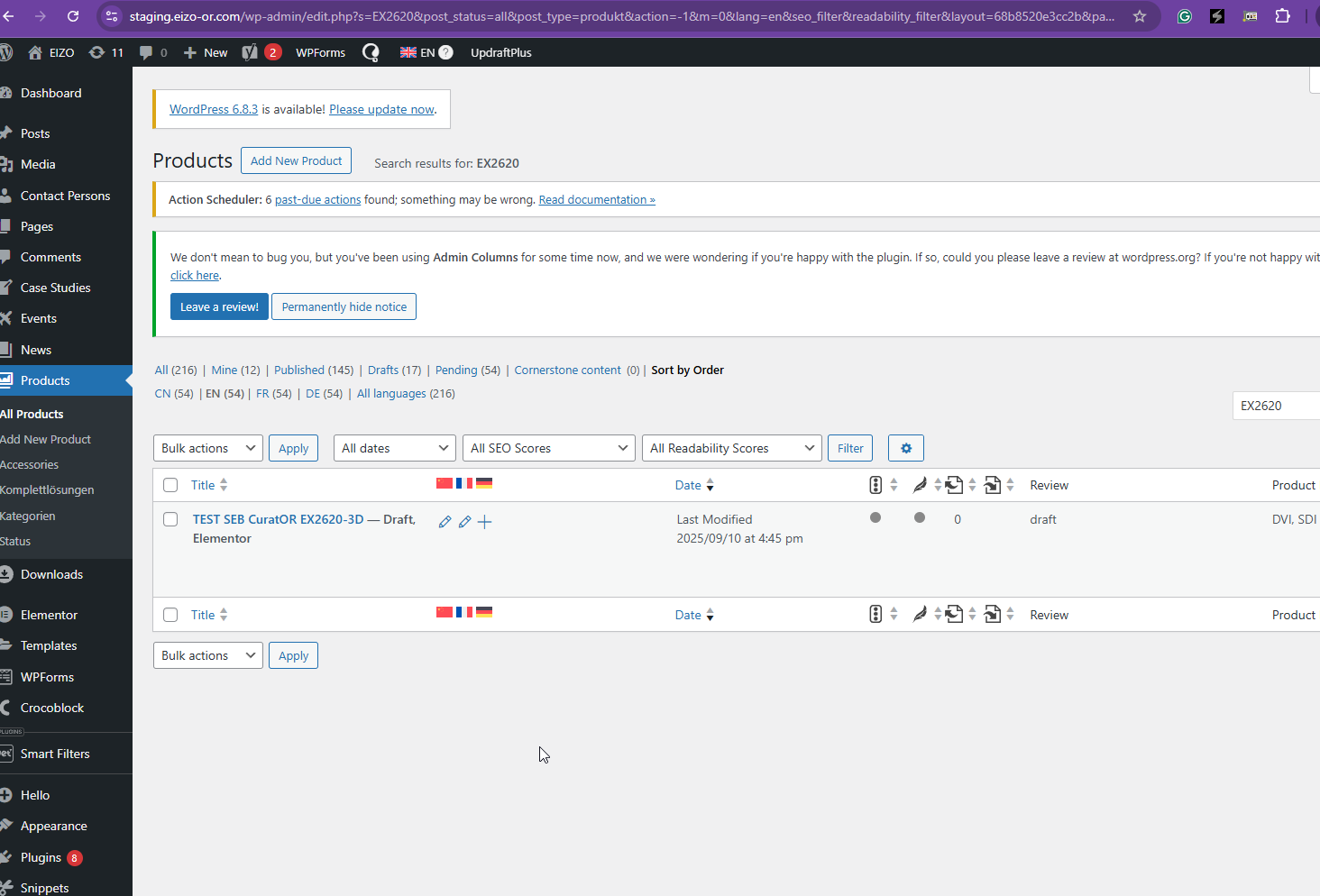
Task: Open UpdraftPlus in the admin bar
Action: (x=501, y=52)
